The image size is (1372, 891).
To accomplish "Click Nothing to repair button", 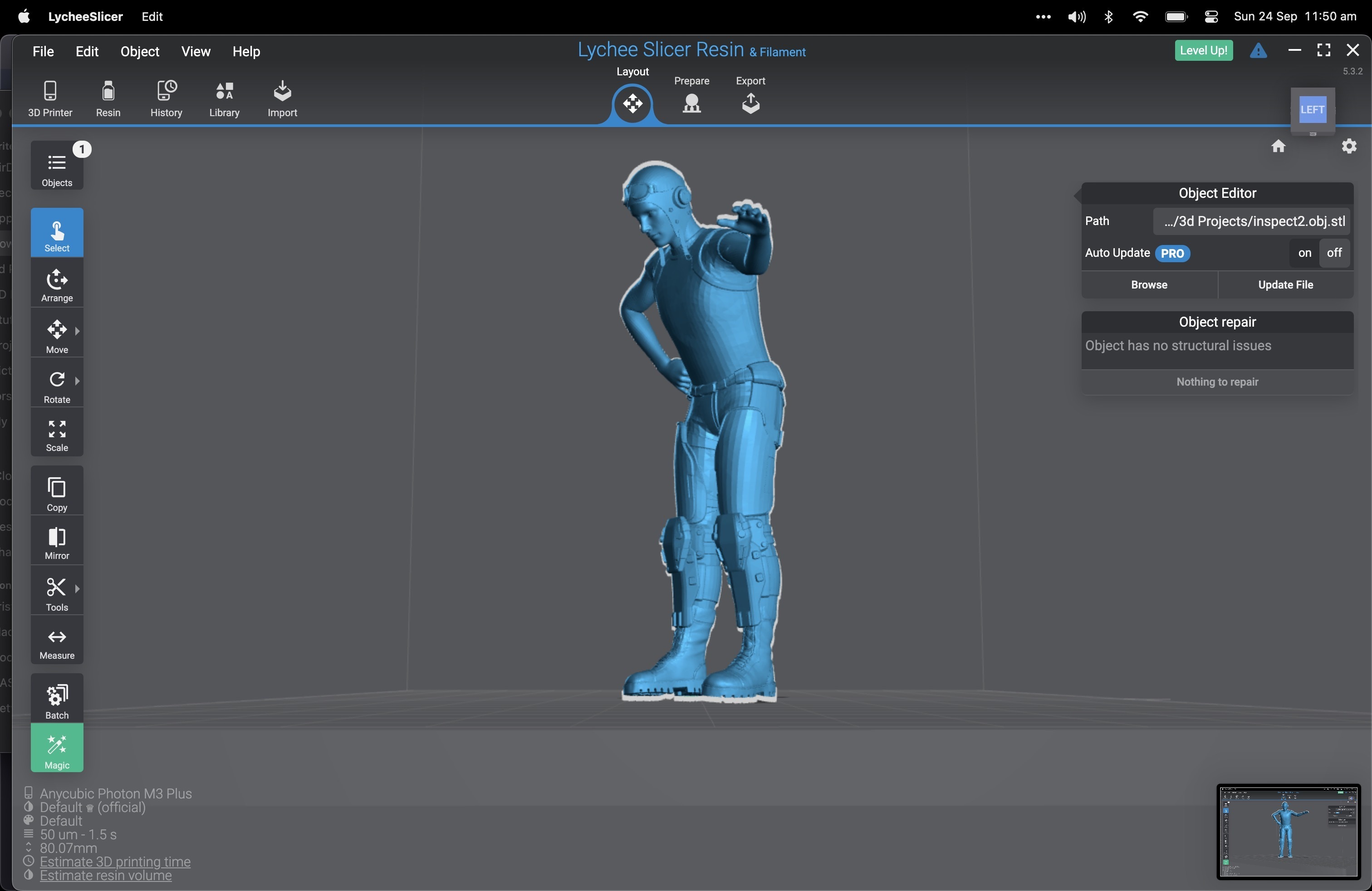I will pyautogui.click(x=1217, y=382).
